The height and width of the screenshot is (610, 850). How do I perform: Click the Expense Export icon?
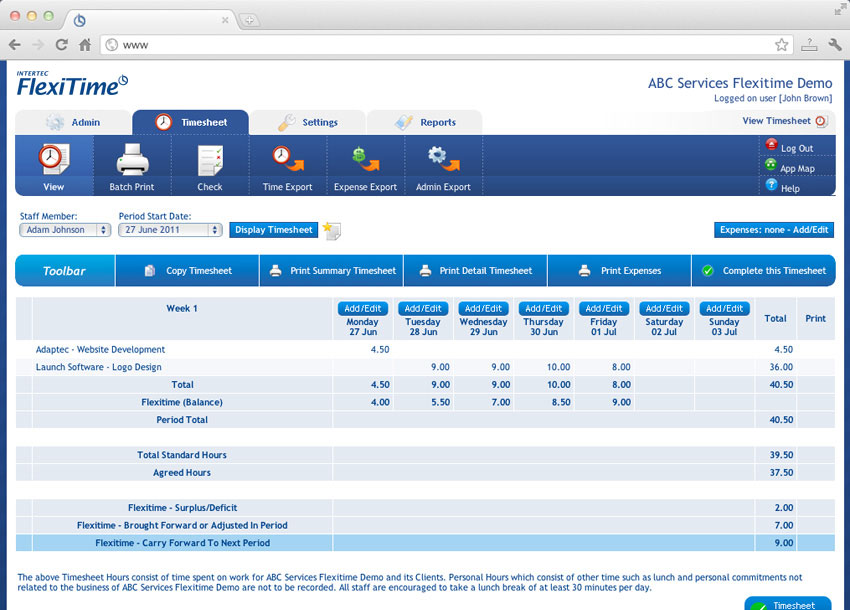click(x=365, y=160)
